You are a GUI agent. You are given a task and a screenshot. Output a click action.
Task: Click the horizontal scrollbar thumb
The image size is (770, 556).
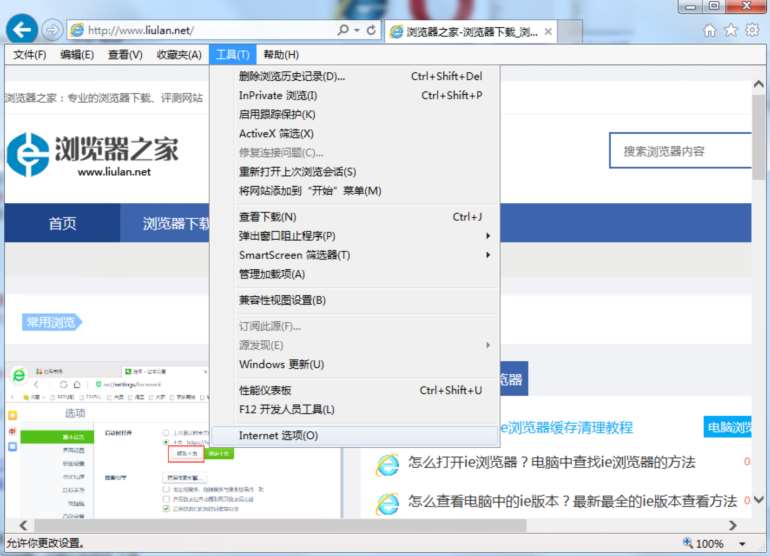[280, 526]
